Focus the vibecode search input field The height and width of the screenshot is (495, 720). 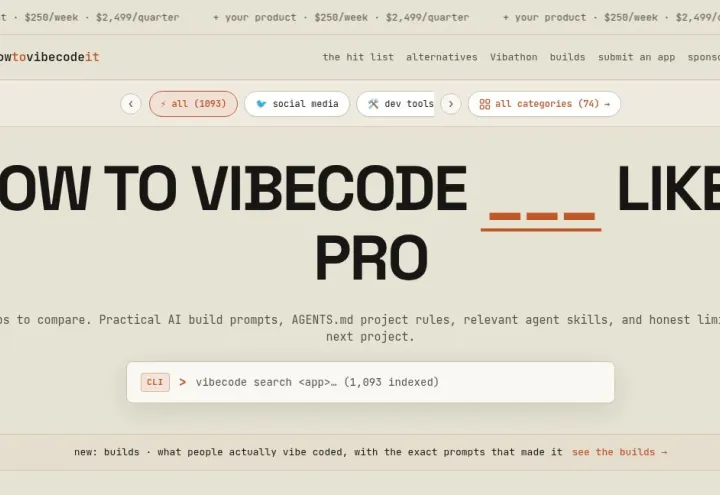(x=370, y=382)
